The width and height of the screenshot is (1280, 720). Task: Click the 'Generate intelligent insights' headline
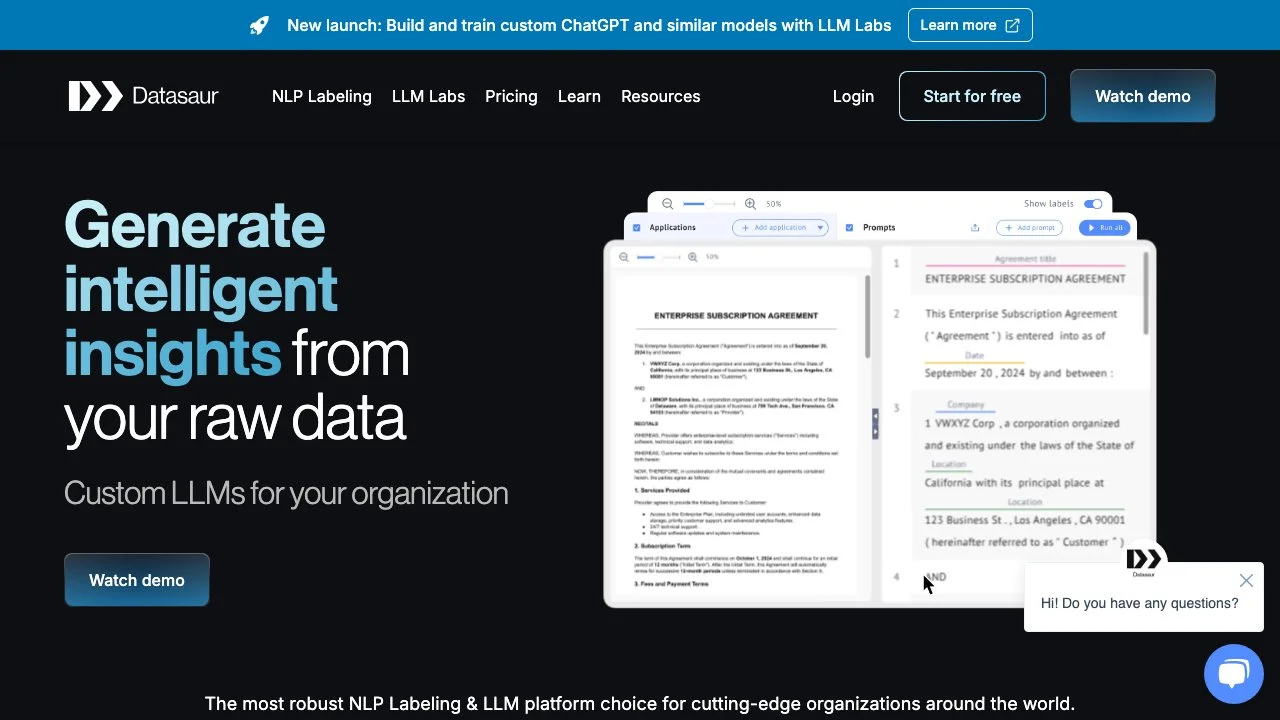click(201, 289)
